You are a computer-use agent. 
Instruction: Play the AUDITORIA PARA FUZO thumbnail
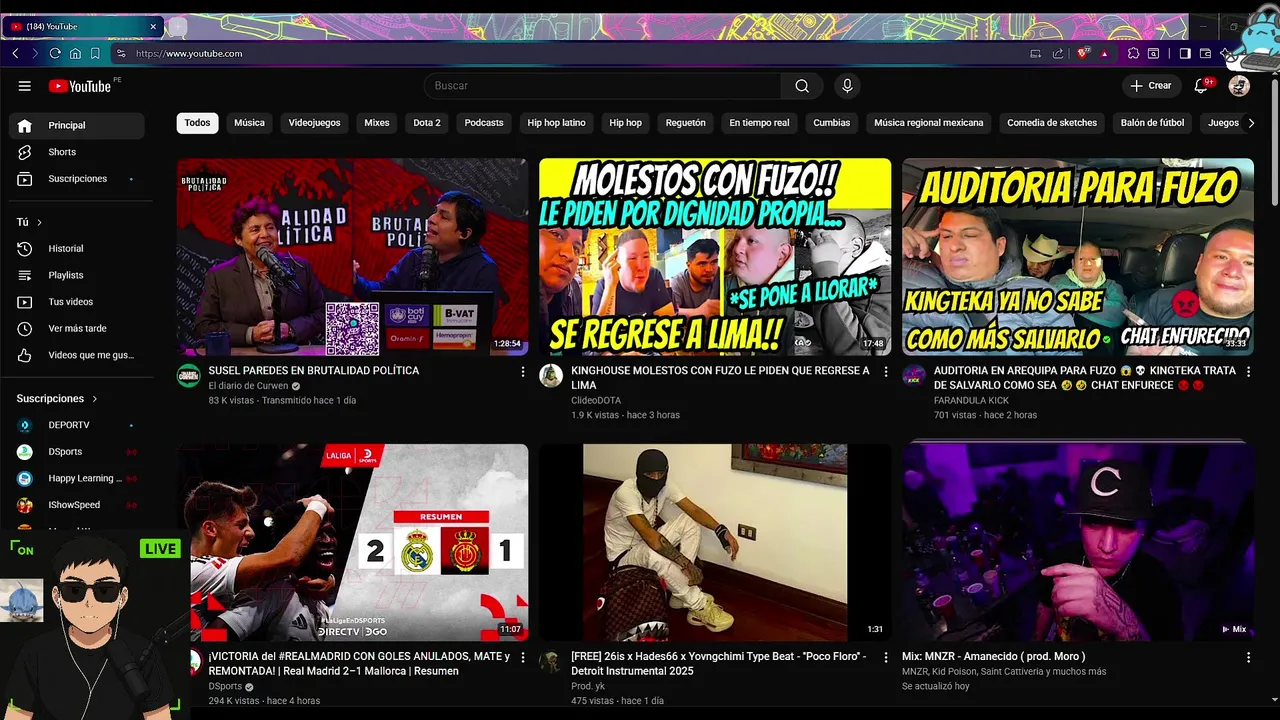coord(1078,257)
